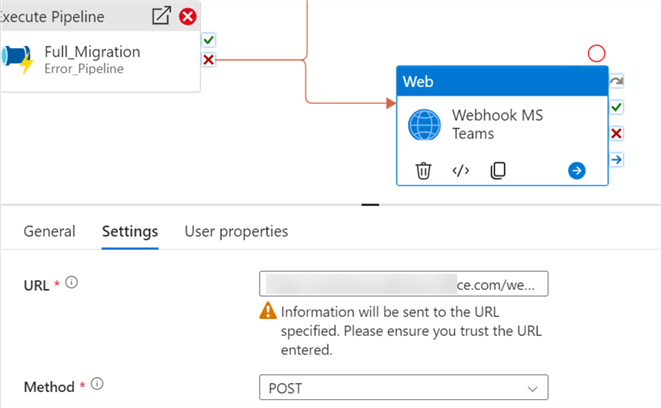Show info tooltip next to Method label
This screenshot has width=661, height=408.
point(98,384)
